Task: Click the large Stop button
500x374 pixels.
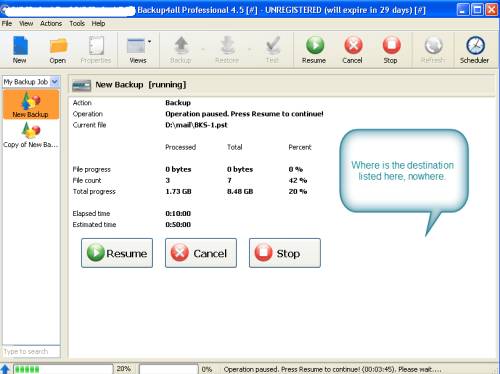Action: pyautogui.click(x=285, y=253)
